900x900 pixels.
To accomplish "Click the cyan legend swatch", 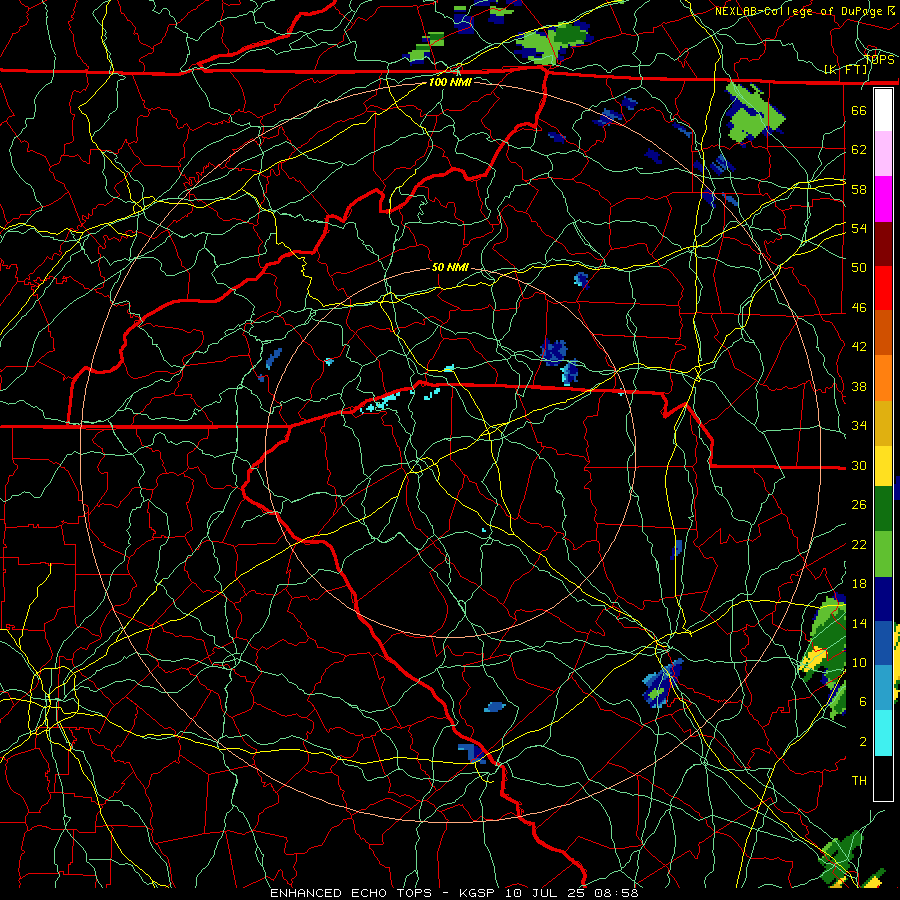I will [883, 733].
